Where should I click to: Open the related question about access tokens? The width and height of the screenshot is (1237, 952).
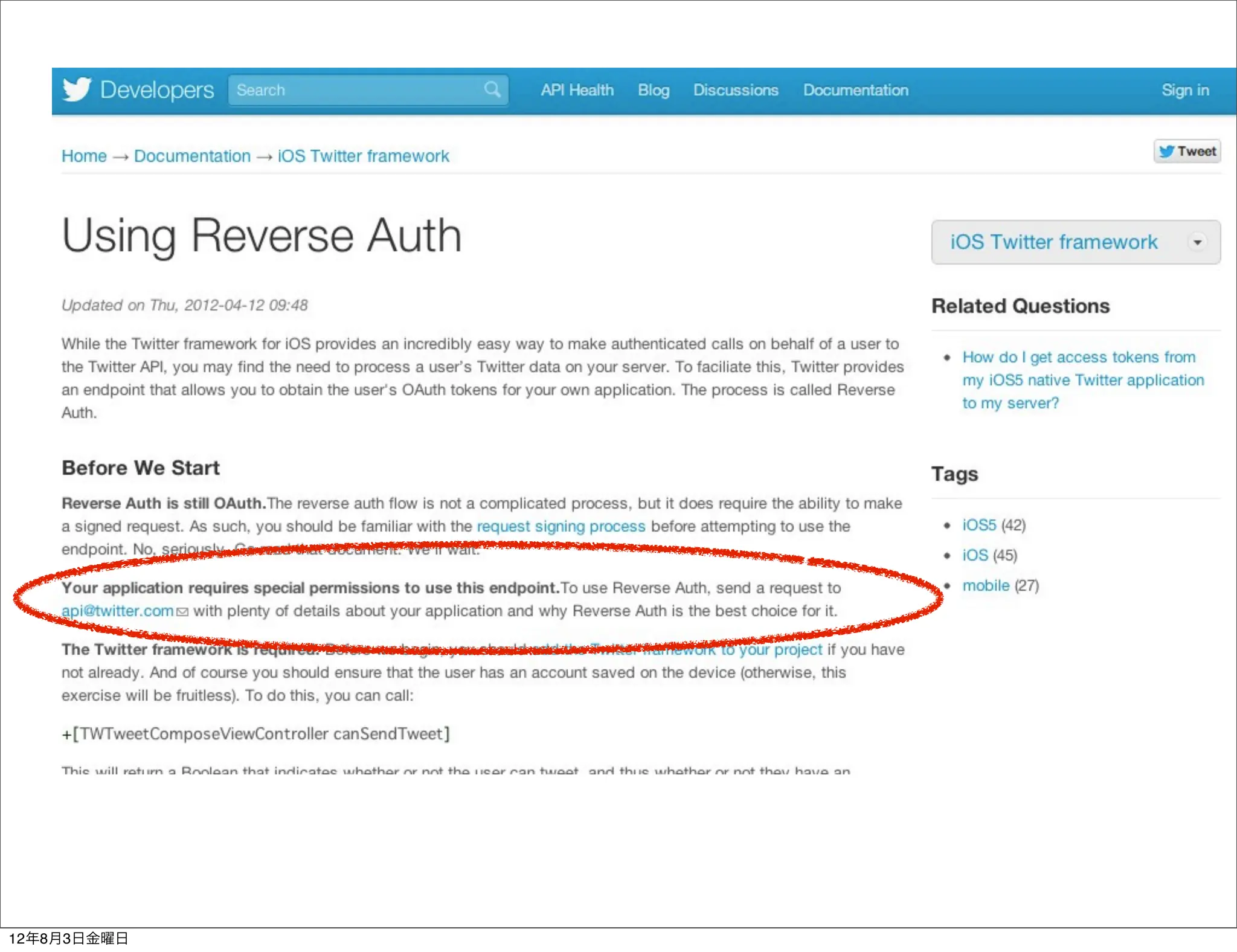tap(1078, 380)
